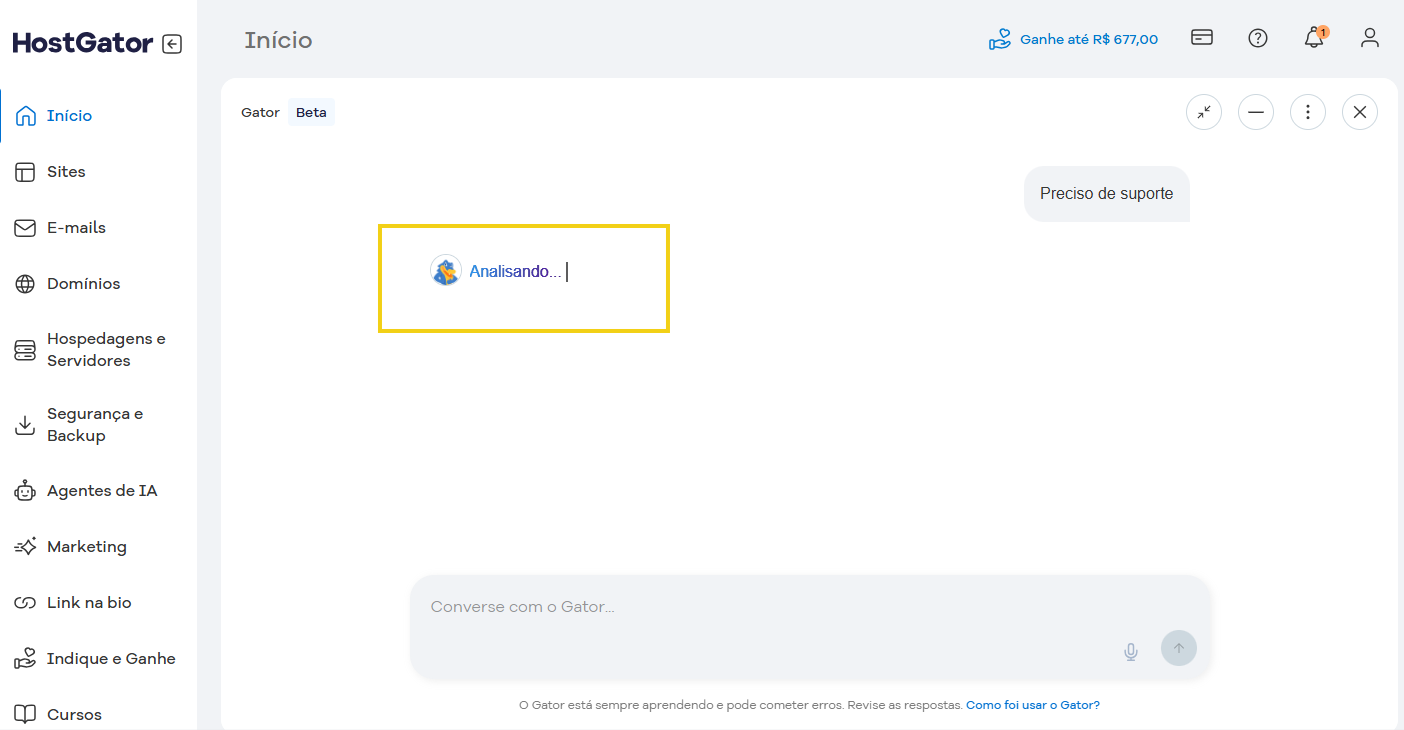Click the Início page heading
Viewport: 1404px width, 730px height.
[278, 40]
